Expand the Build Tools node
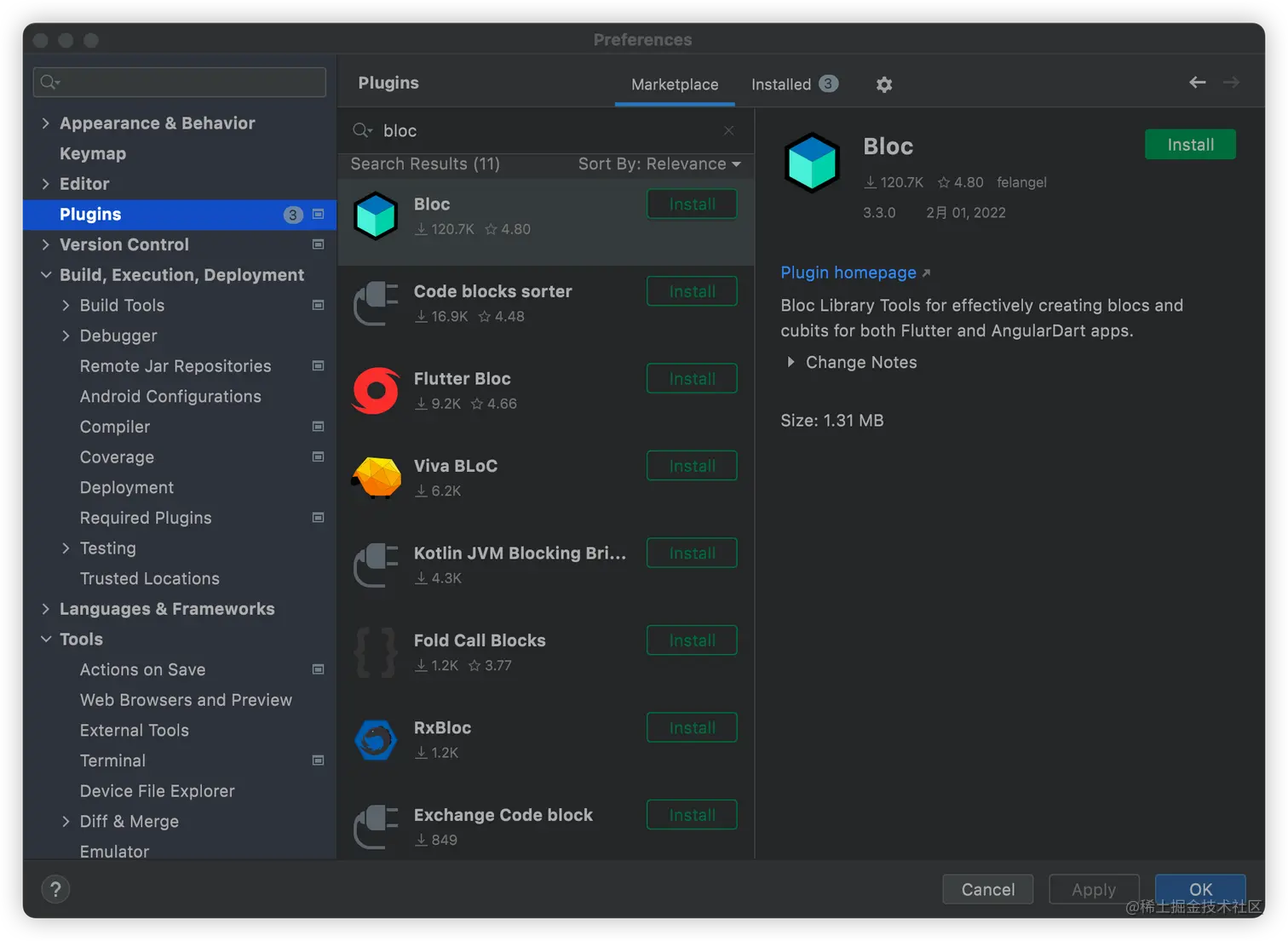The width and height of the screenshot is (1288, 941). tap(66, 305)
